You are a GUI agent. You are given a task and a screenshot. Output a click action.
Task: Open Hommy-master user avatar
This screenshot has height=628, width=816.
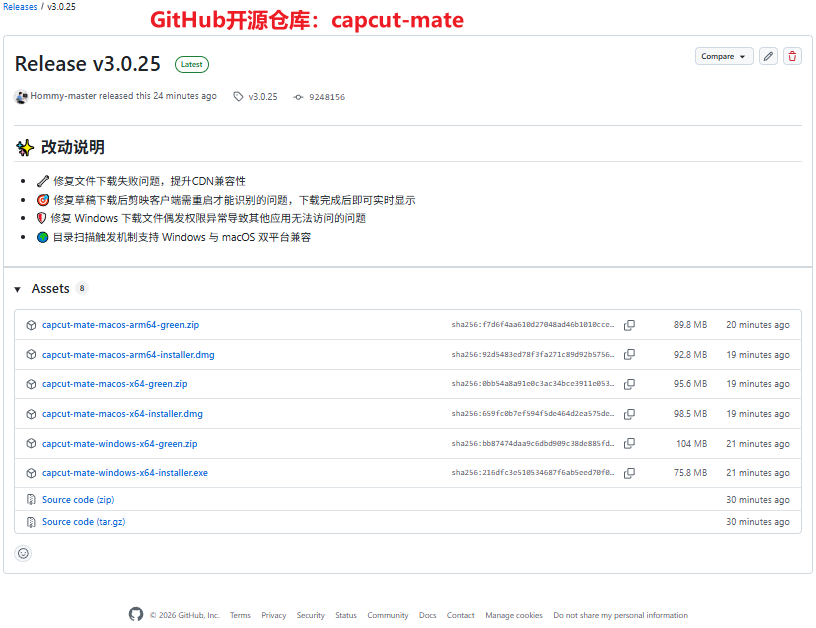(x=21, y=97)
